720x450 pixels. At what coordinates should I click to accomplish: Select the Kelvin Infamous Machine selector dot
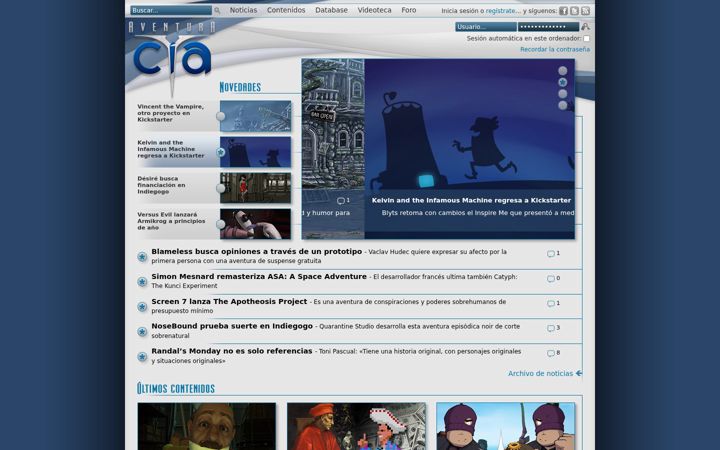click(221, 152)
